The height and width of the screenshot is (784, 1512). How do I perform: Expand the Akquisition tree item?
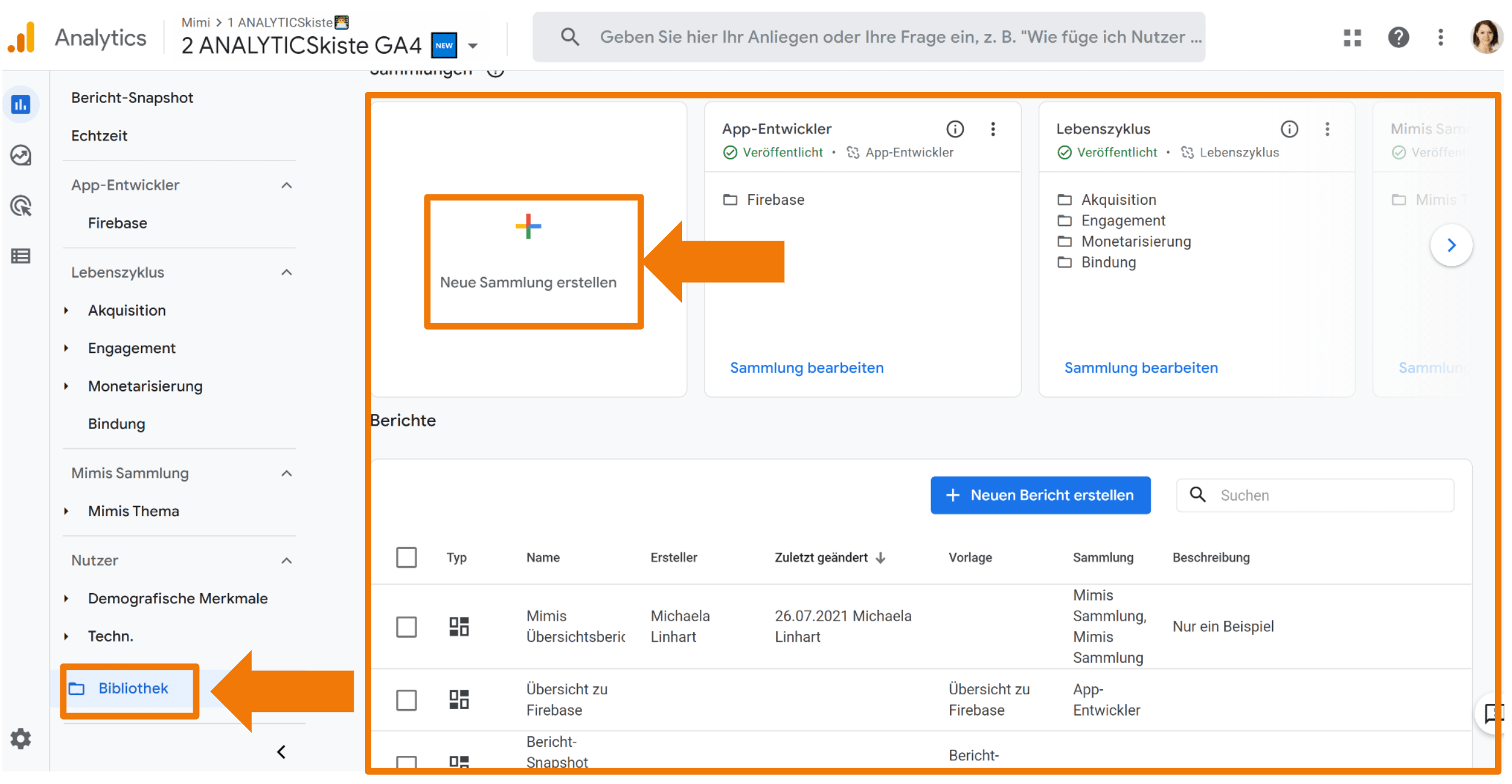[66, 310]
